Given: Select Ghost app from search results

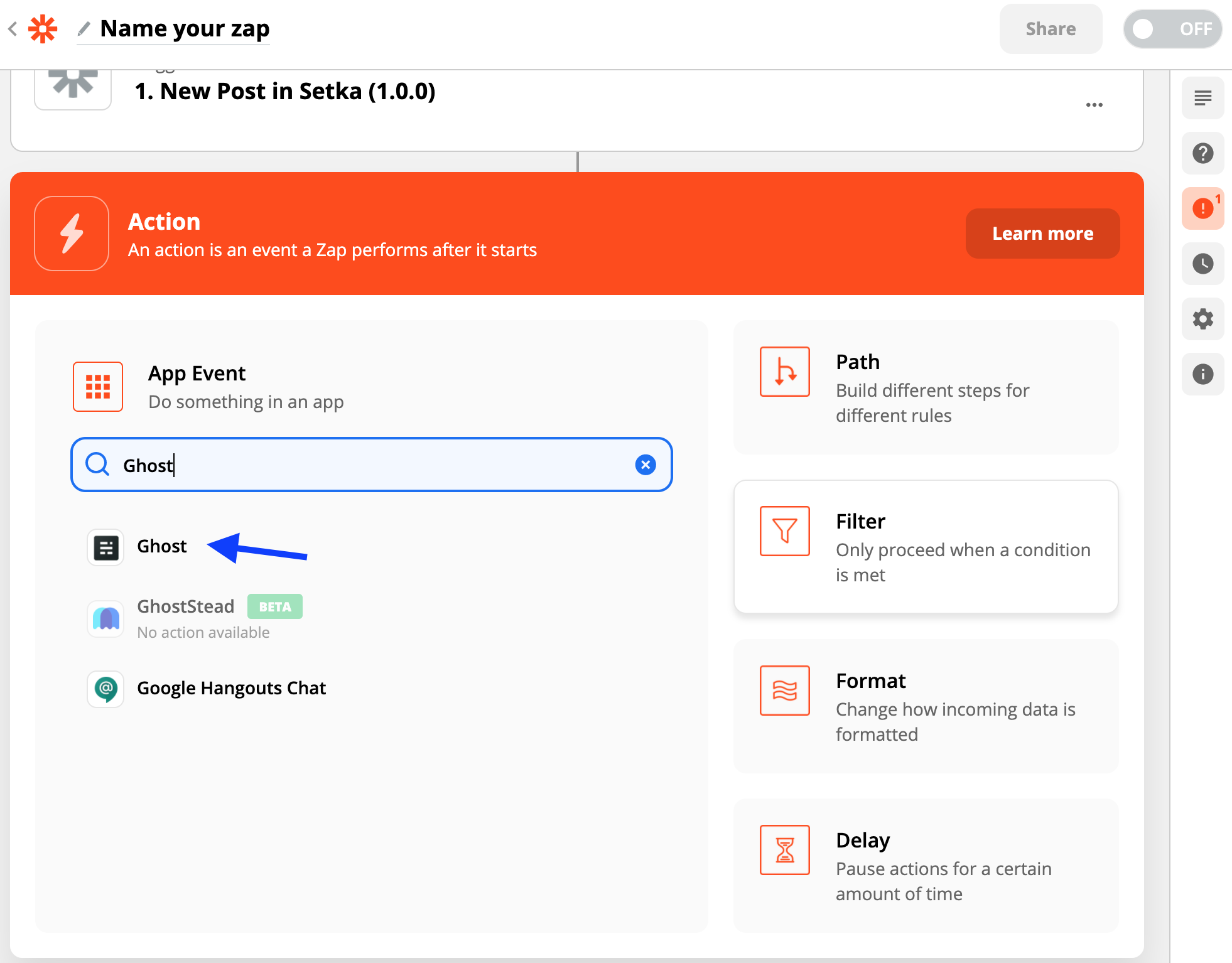Looking at the screenshot, I should point(161,546).
